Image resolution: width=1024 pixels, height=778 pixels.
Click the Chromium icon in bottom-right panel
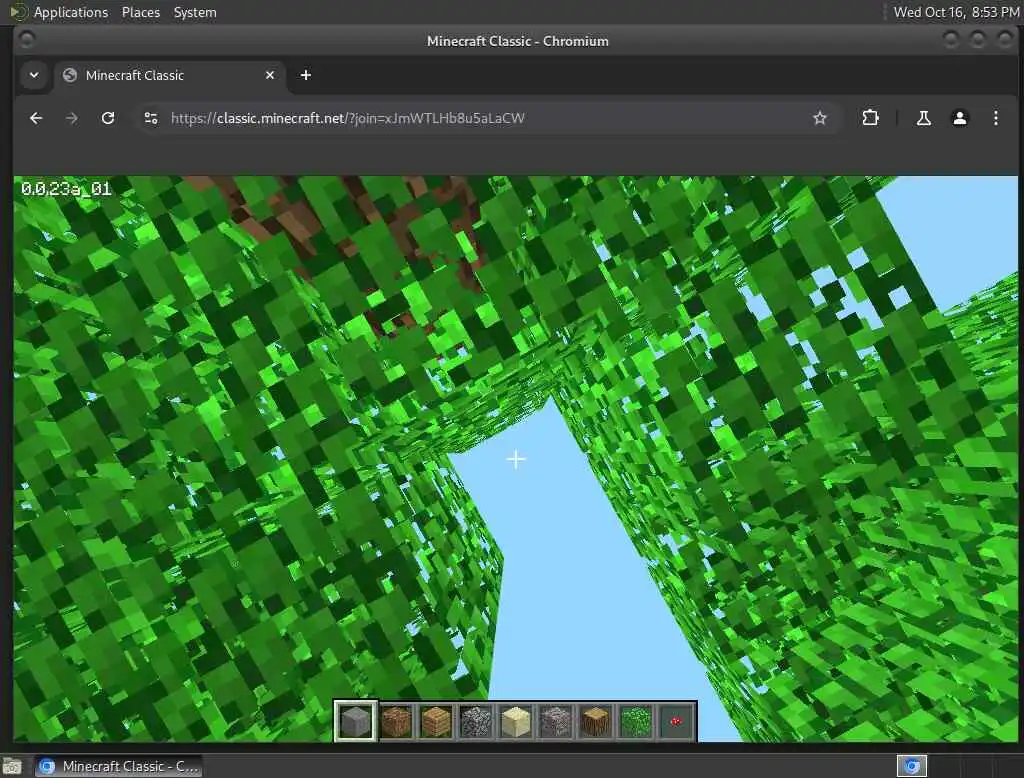click(x=912, y=766)
